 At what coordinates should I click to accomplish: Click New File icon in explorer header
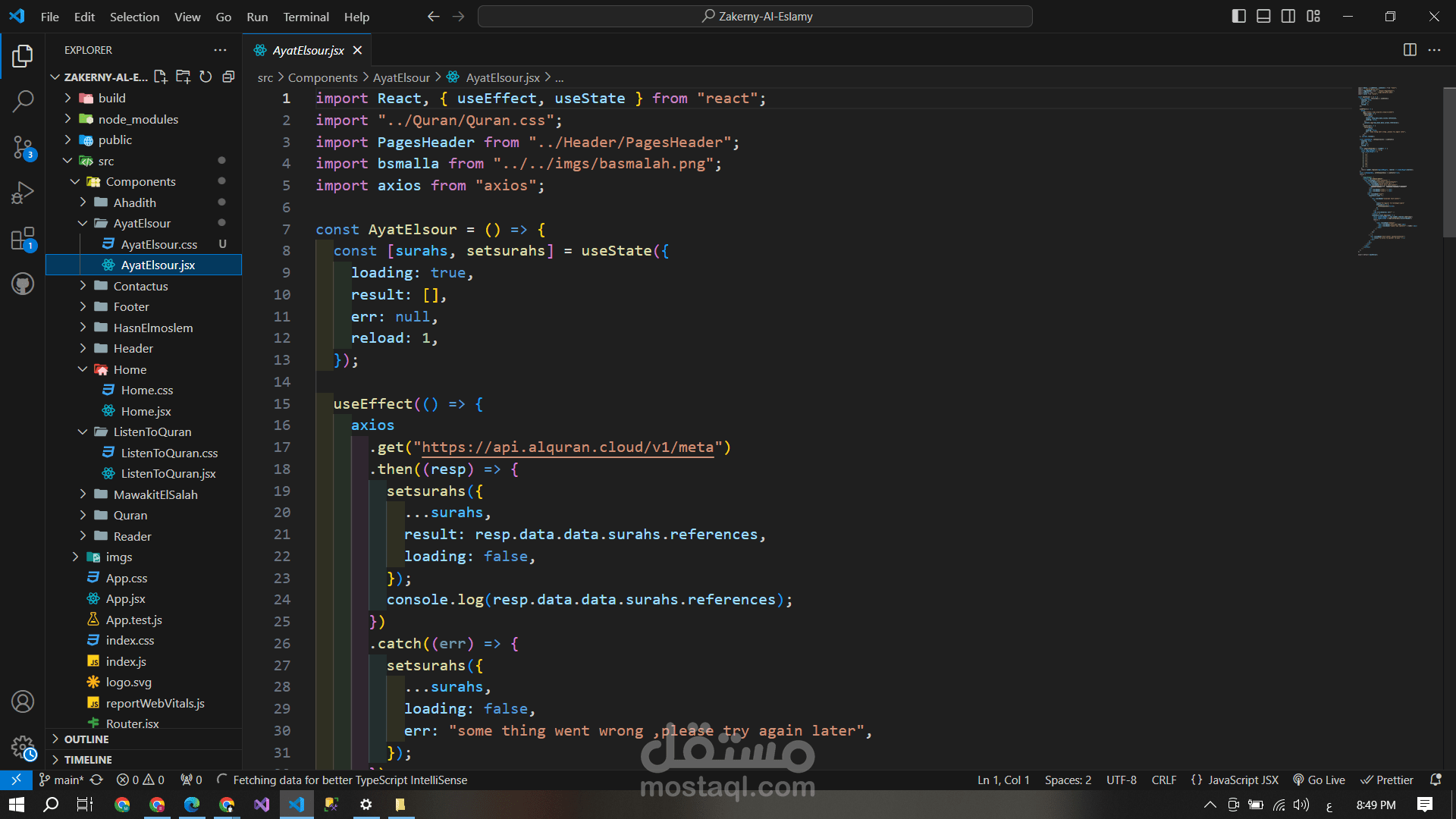coord(161,77)
